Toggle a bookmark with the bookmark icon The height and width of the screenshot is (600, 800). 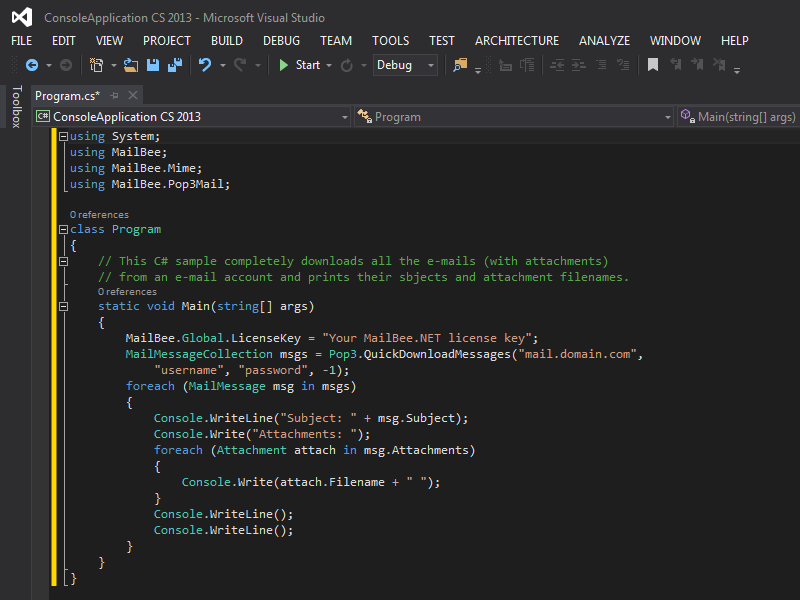tap(652, 65)
